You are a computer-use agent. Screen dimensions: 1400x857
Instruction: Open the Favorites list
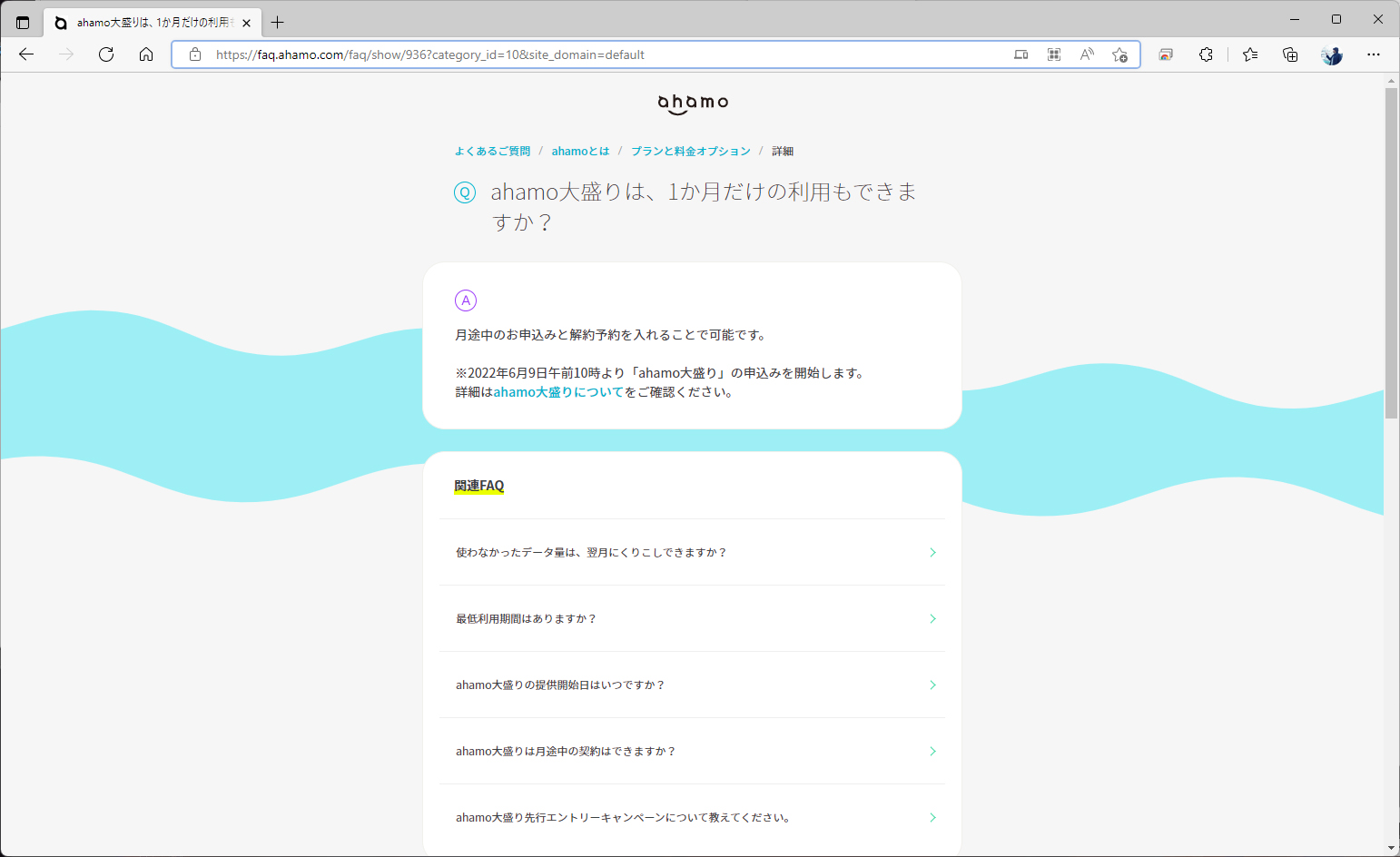coord(1250,54)
